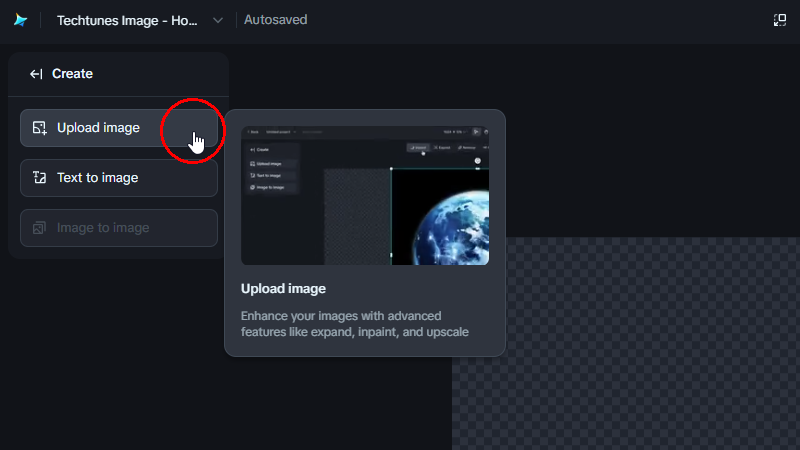Image resolution: width=800 pixels, height=450 pixels.
Task: Click the Earth preview thumbnail in the tooltip
Action: pyautogui.click(x=365, y=195)
